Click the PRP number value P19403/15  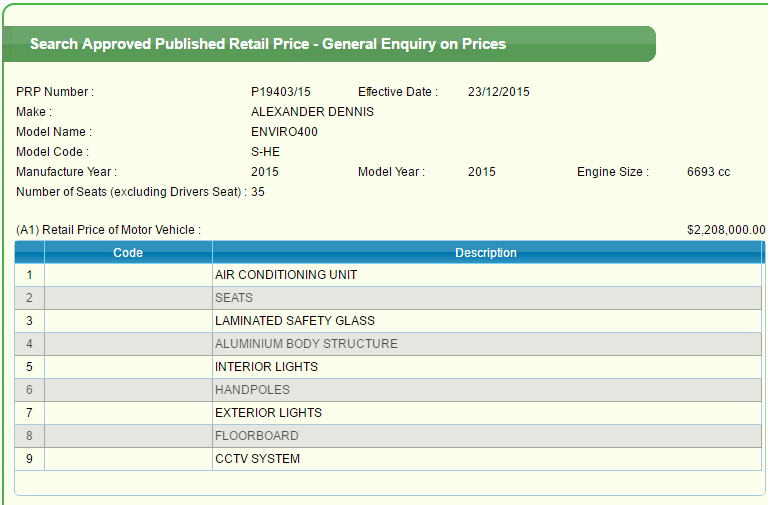(x=281, y=92)
